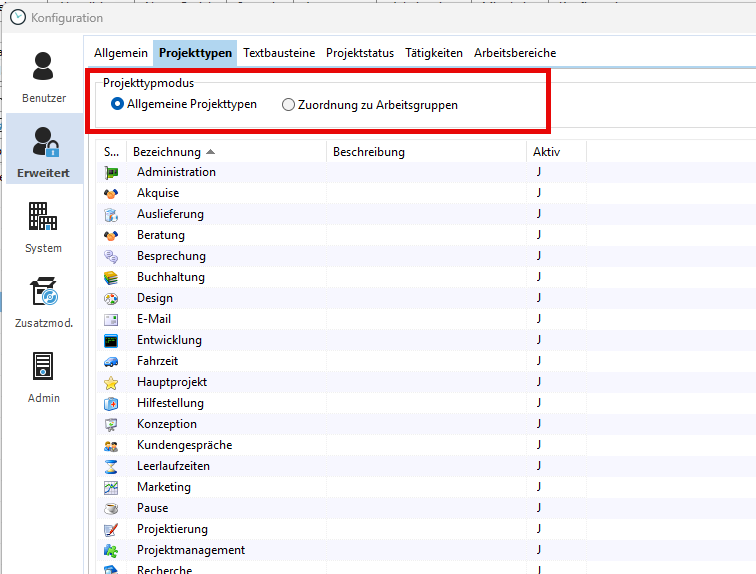
Task: Click the truck icon beside Fahrzeit
Action: 111,362
